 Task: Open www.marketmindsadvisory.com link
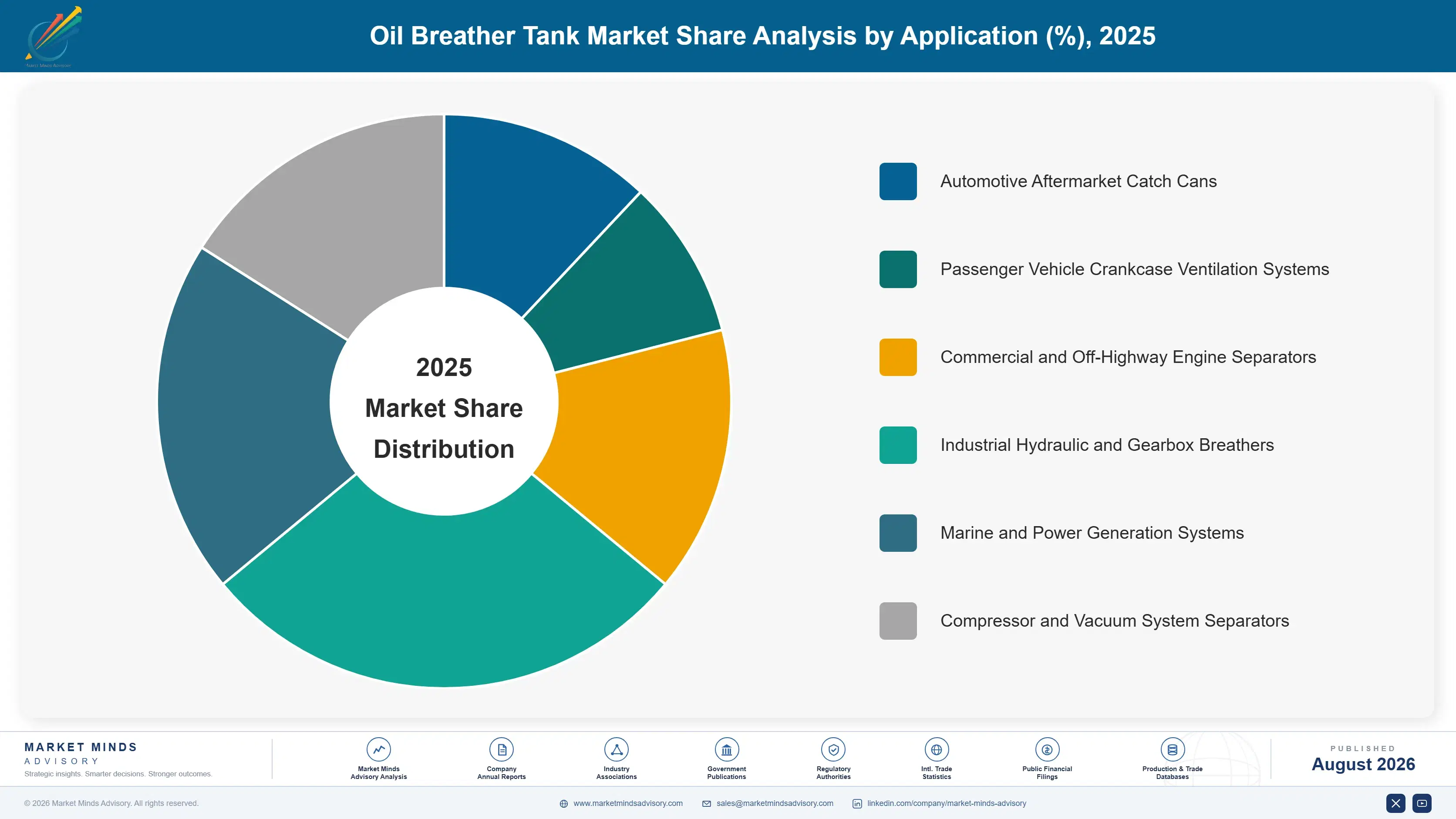(x=628, y=803)
